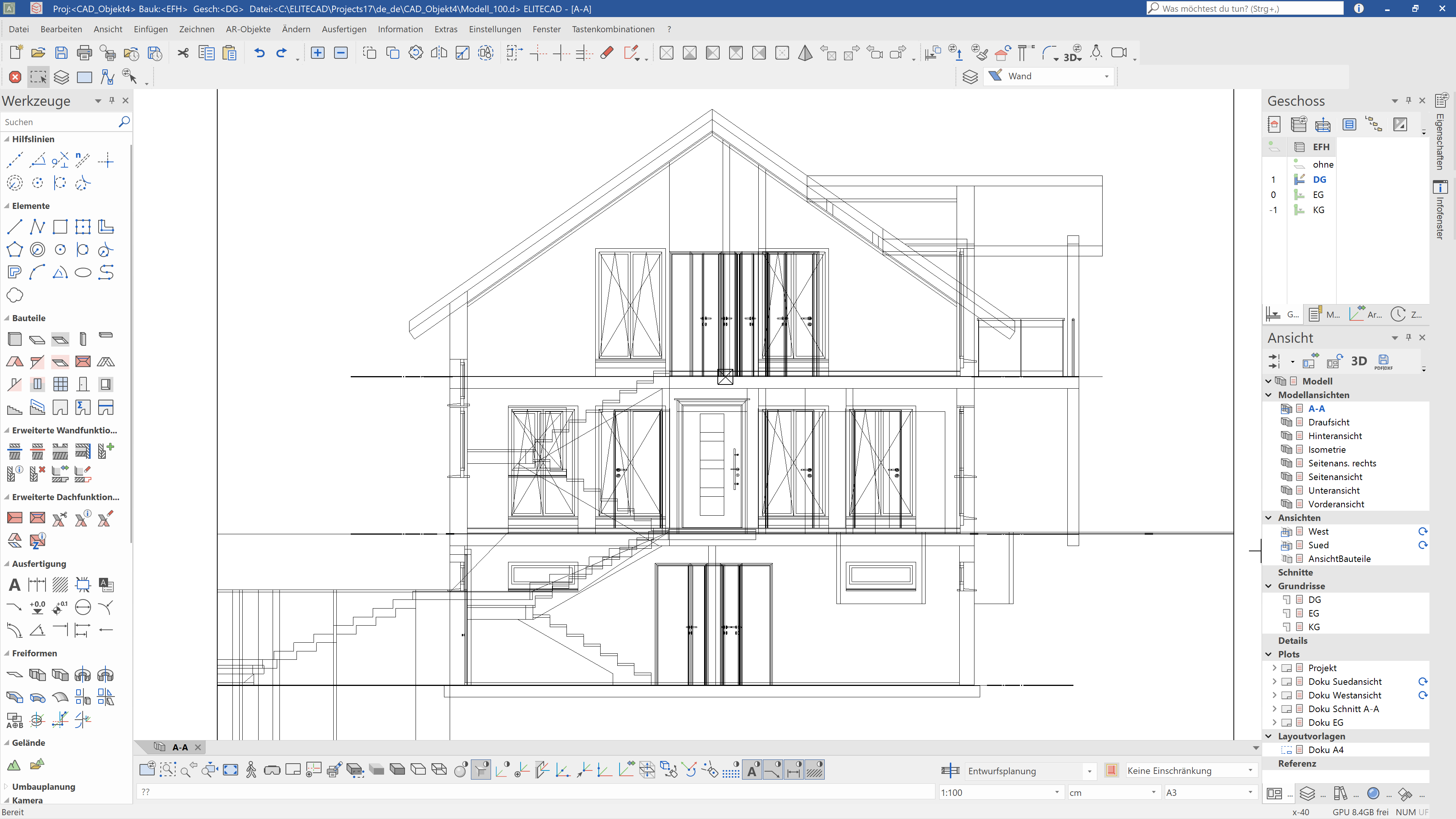Click the Suchen tools search field
1456x819 pixels.
[x=56, y=122]
